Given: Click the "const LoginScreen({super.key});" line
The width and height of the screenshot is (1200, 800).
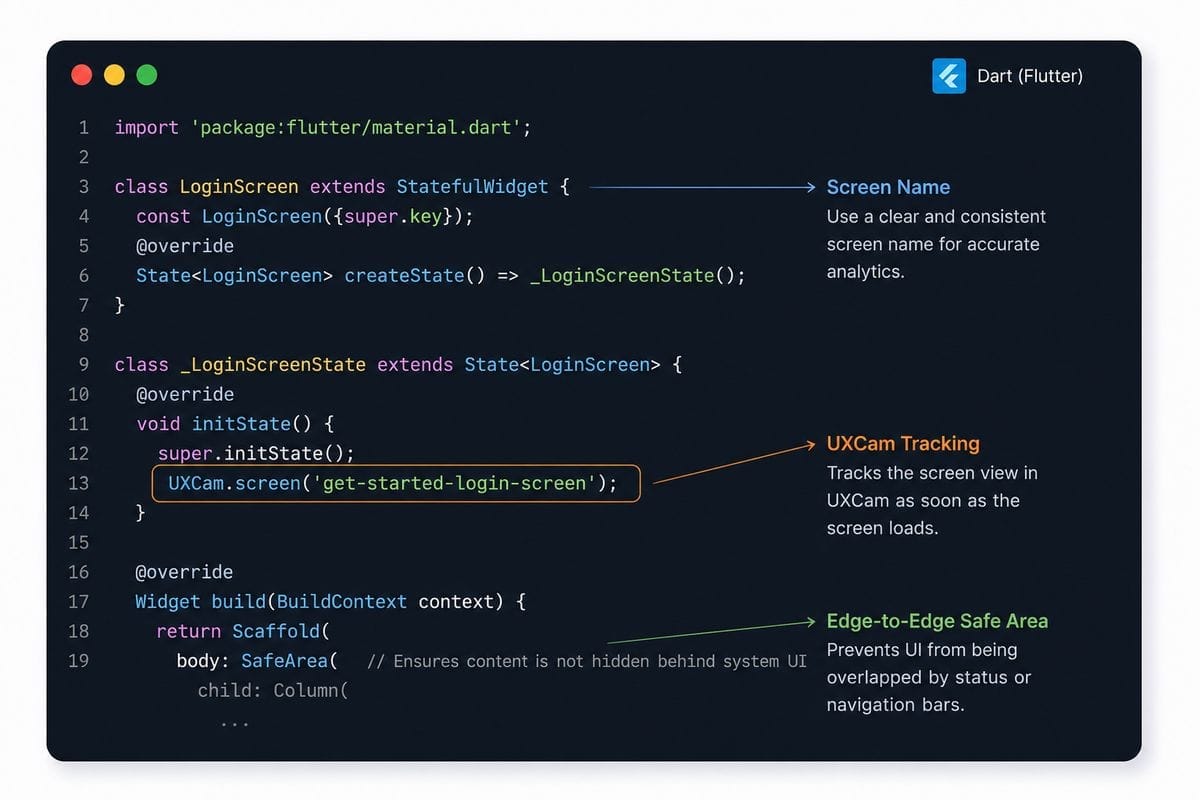Looking at the screenshot, I should coord(305,217).
